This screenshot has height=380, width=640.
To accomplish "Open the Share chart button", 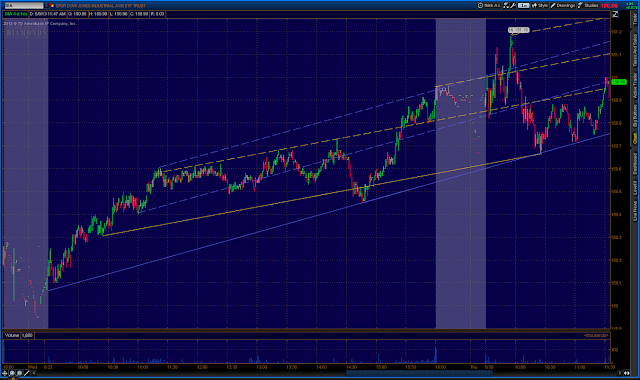I will point(489,5).
